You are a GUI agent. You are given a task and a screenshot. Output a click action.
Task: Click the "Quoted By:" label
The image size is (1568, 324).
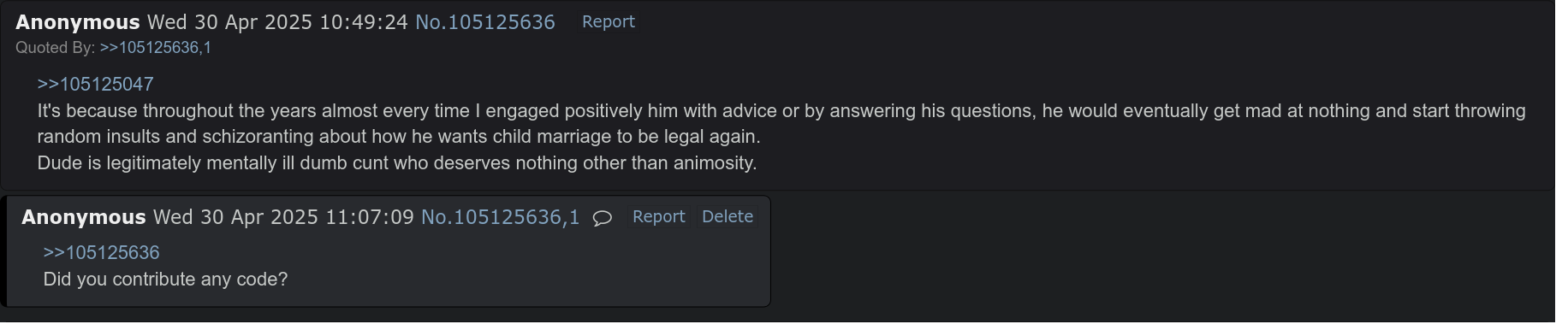pyautogui.click(x=55, y=48)
